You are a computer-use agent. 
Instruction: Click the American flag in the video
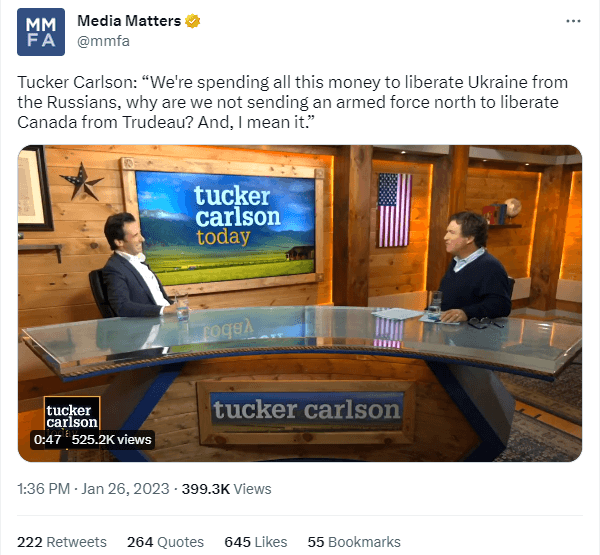[394, 210]
